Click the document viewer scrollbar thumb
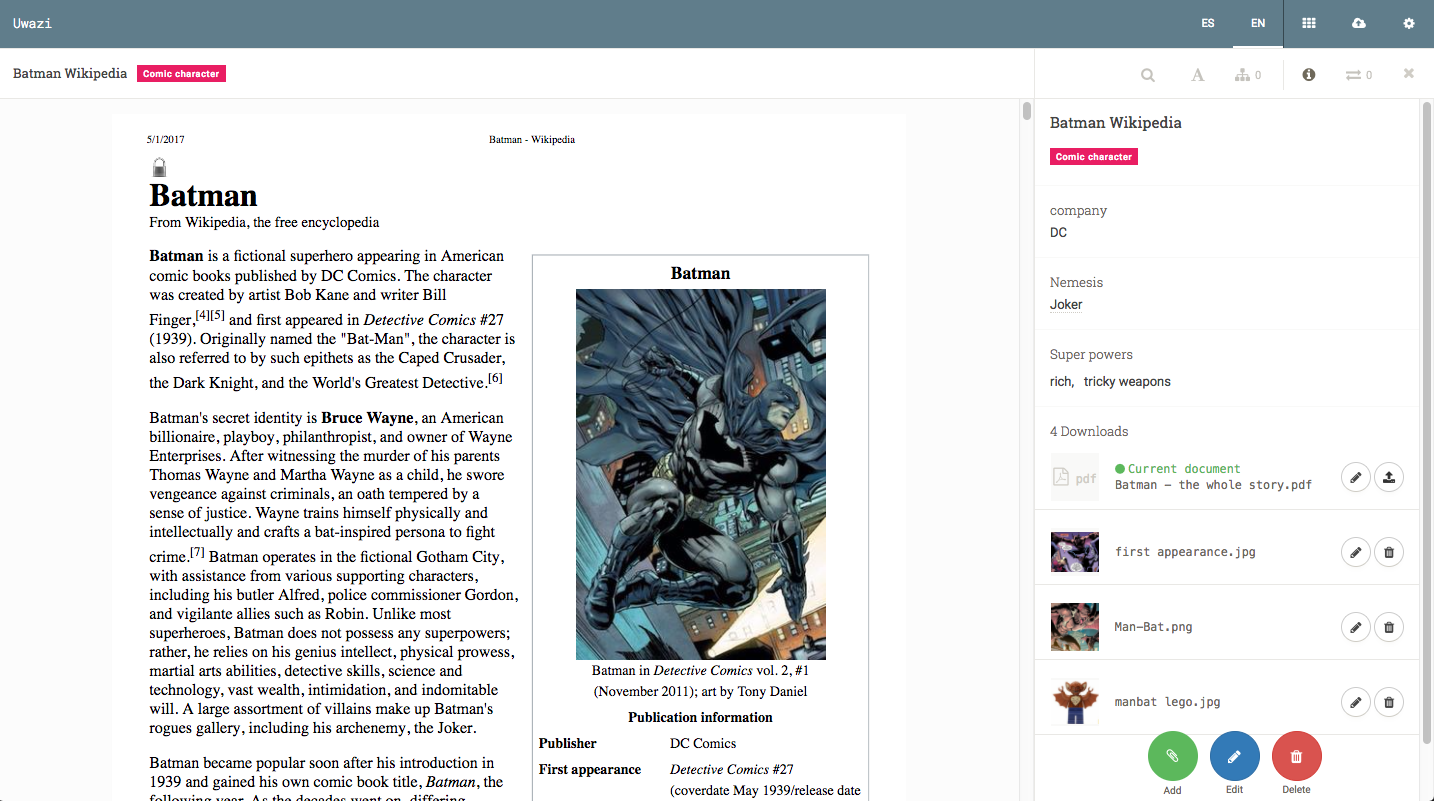The image size is (1434, 801). 1027,110
